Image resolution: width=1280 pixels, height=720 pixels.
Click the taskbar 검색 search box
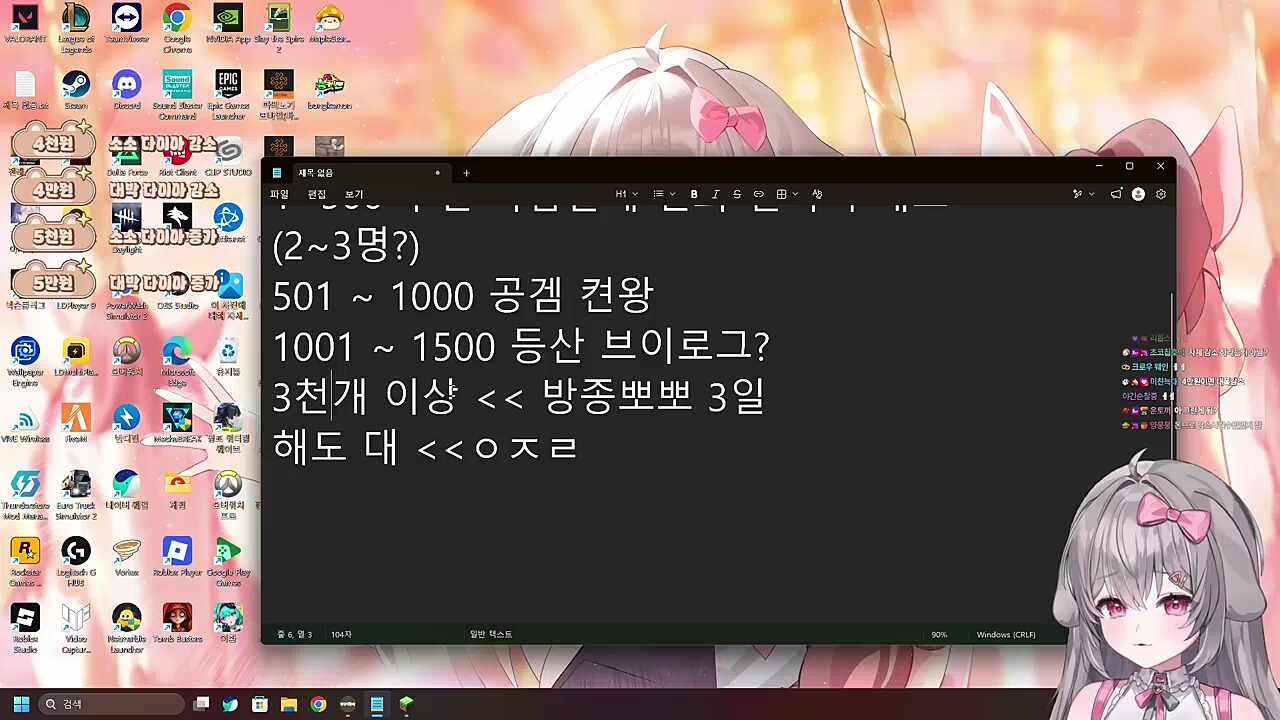112,704
